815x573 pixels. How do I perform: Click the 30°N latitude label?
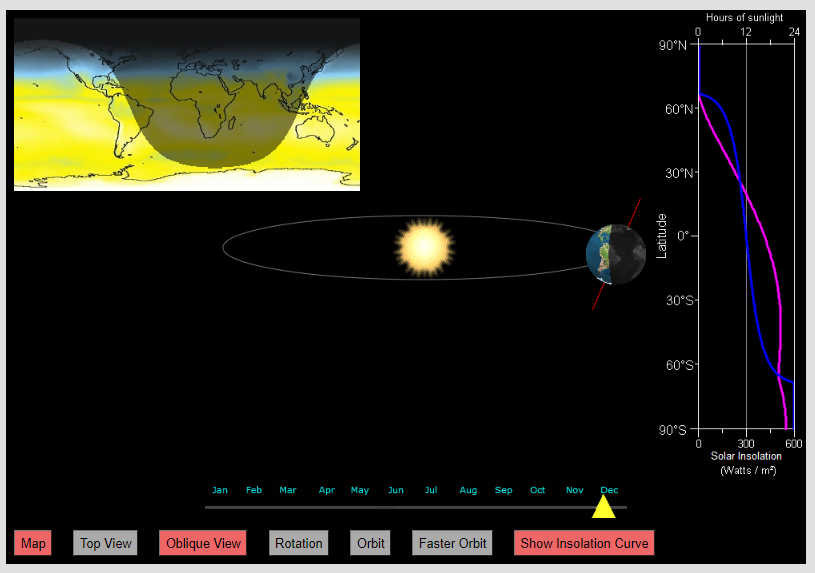(679, 173)
